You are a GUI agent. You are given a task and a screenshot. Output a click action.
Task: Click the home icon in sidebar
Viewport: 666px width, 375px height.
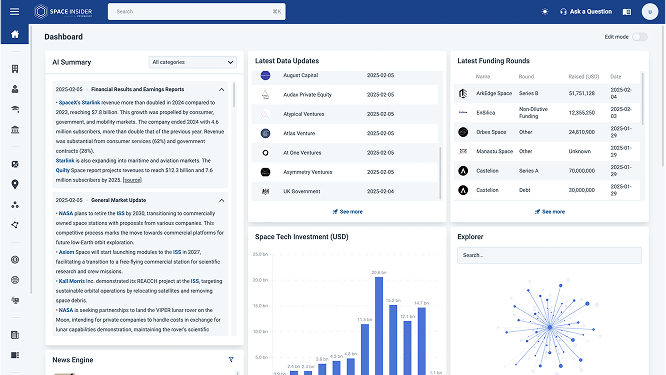pyautogui.click(x=15, y=34)
